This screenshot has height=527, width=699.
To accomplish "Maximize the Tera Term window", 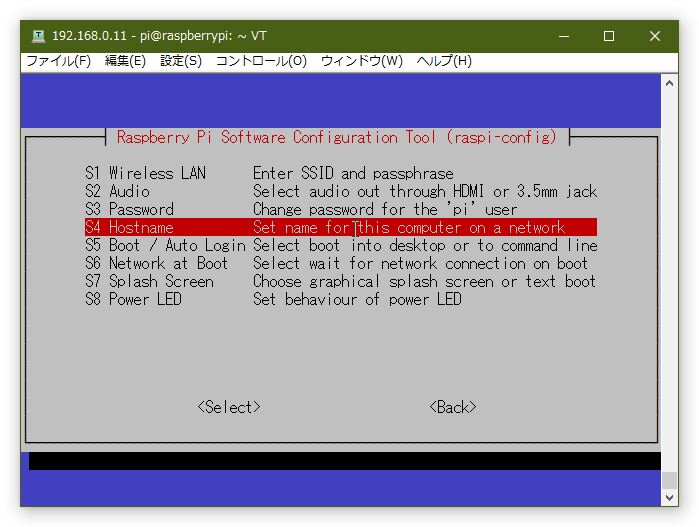I will pyautogui.click(x=609, y=36).
